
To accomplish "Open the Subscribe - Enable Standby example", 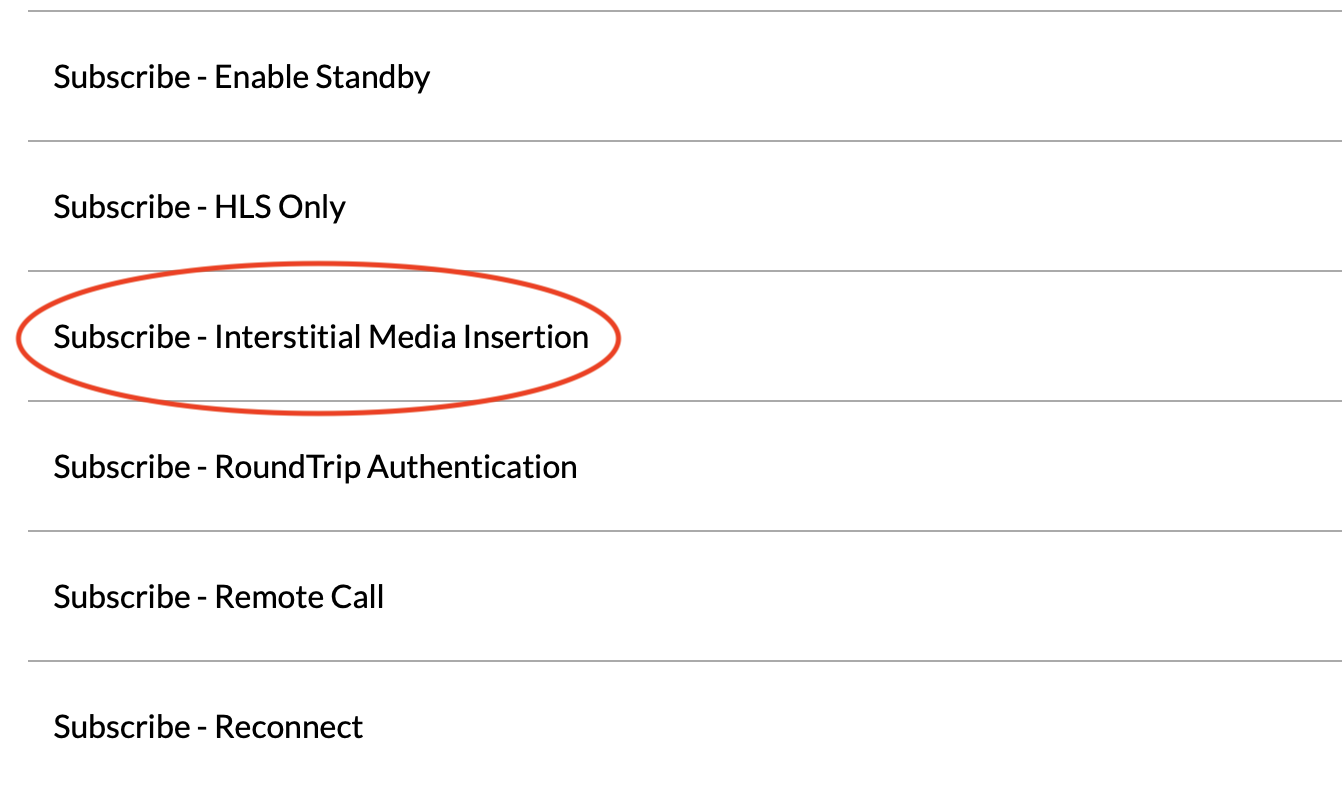I will 685,76.
